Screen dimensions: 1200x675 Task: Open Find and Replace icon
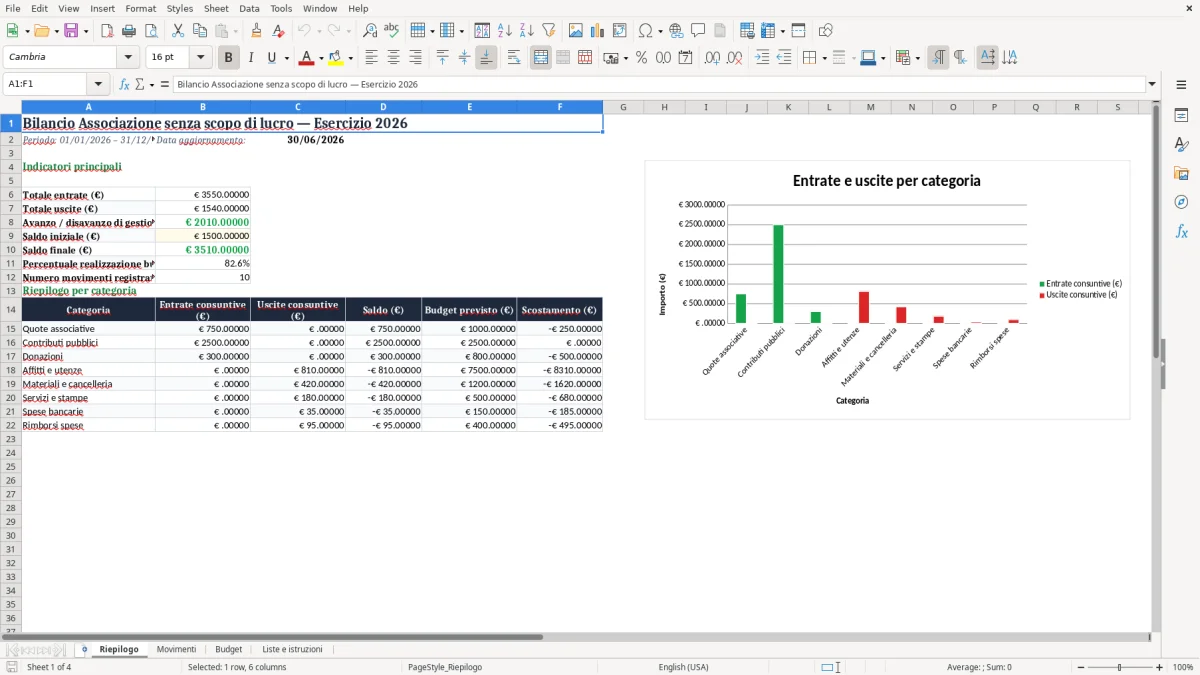[x=370, y=31]
